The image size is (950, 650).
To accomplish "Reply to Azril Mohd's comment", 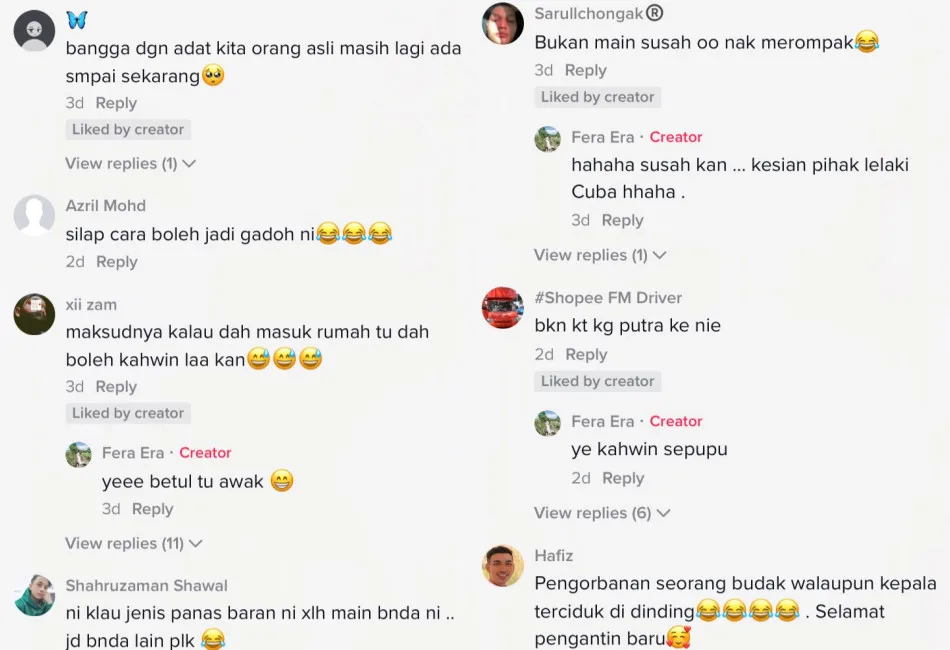I will (117, 262).
